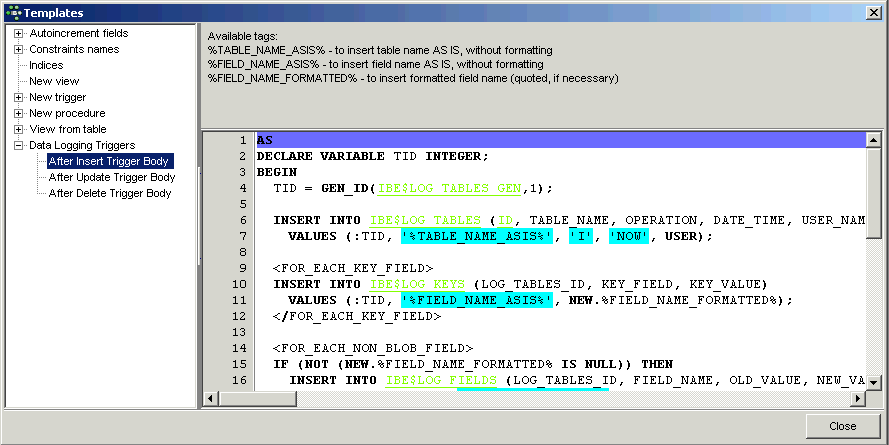Select Autoincrement fields in the tree
The height and width of the screenshot is (445, 889).
[79, 33]
